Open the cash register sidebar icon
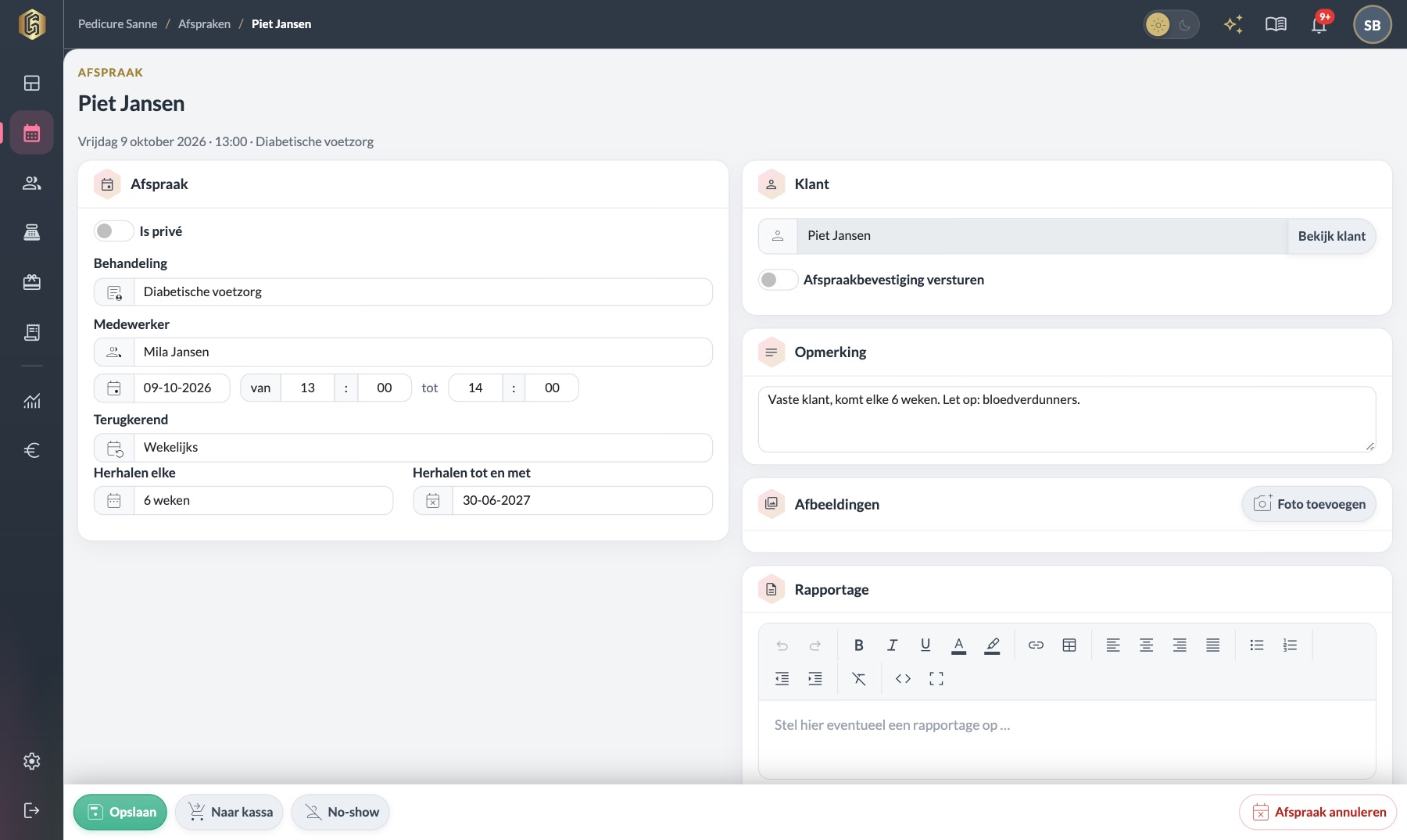The width and height of the screenshot is (1407, 840). coord(32,232)
